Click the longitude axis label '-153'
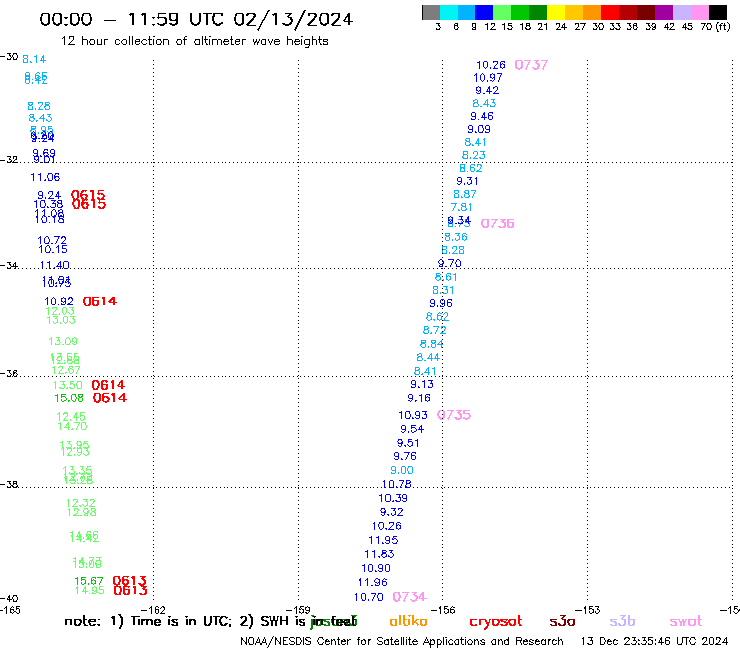Viewport: 740px width, 650px height. (588, 610)
